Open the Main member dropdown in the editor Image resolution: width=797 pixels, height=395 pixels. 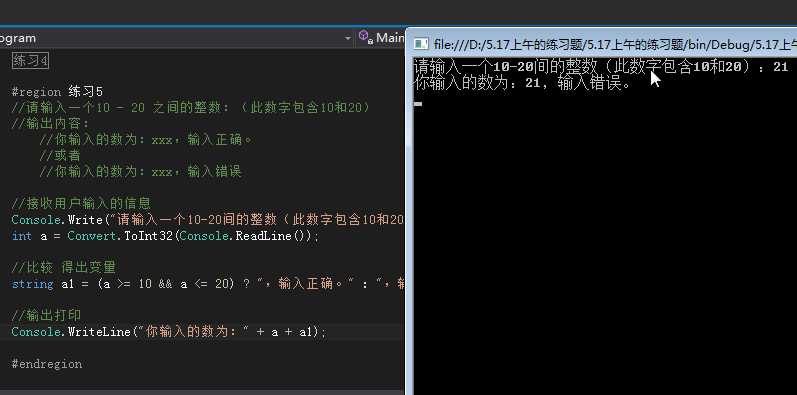pos(381,38)
